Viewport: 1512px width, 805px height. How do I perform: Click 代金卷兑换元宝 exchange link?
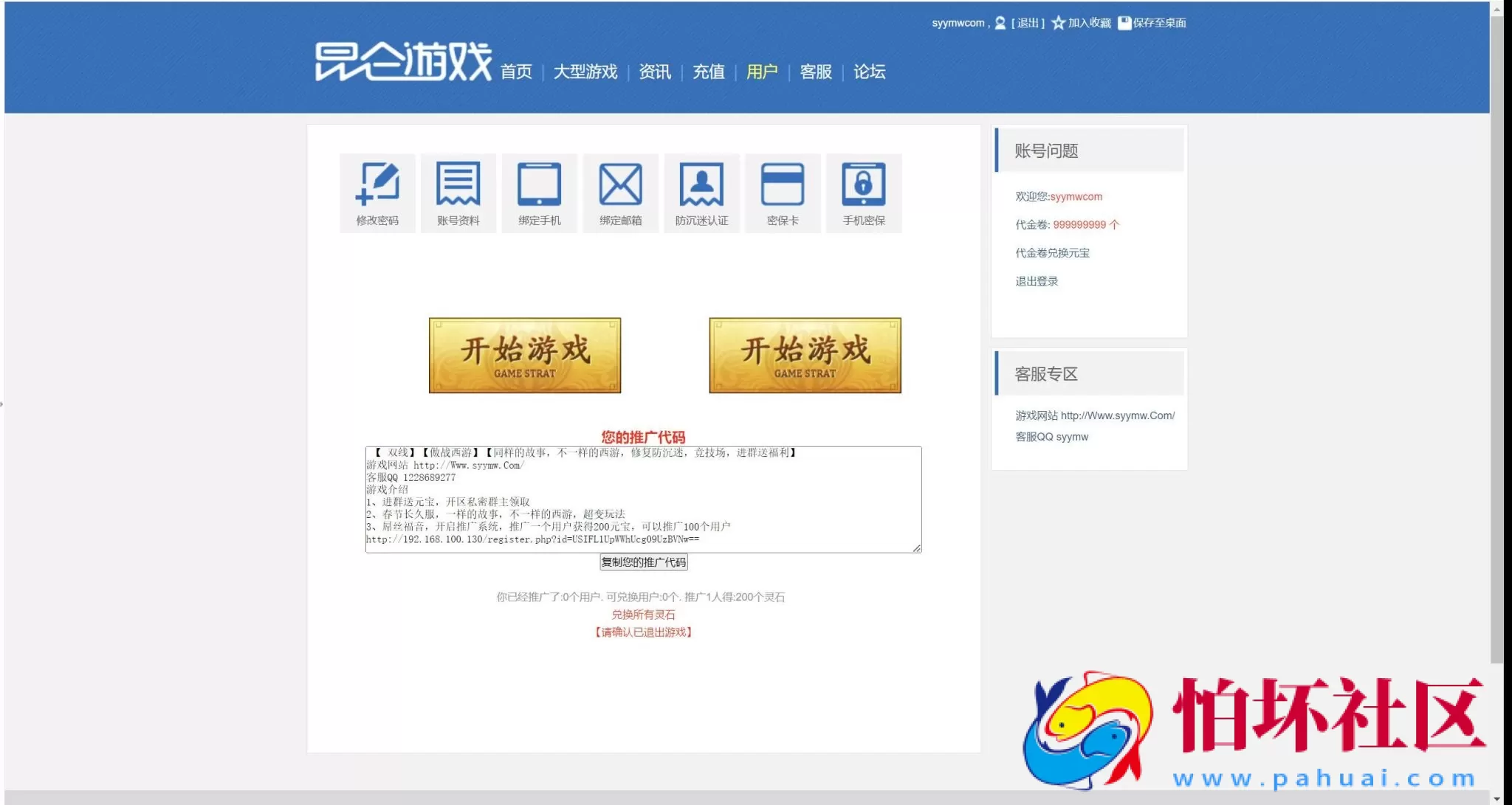[x=1054, y=252]
